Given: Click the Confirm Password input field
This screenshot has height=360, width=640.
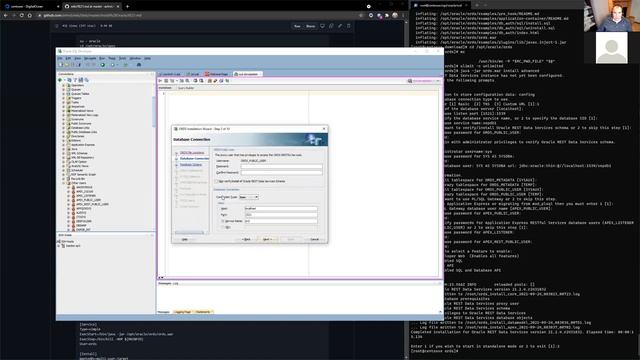Looking at the screenshot, I should (281, 172).
